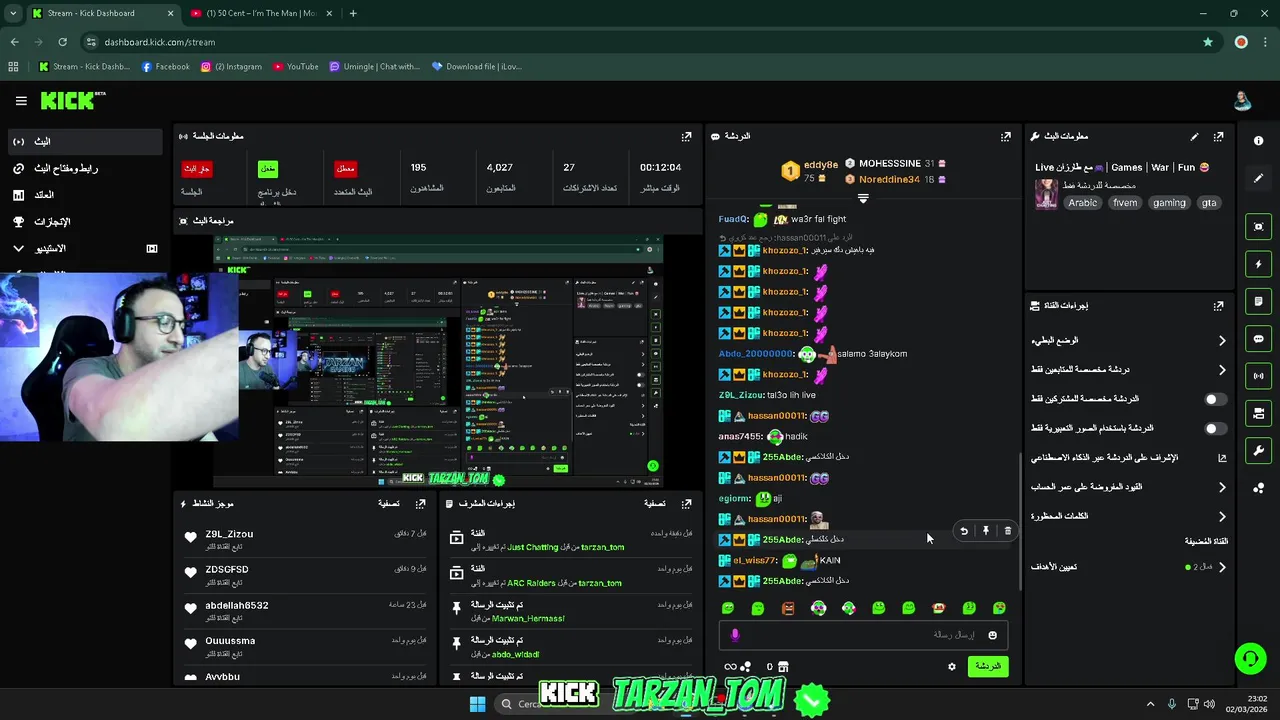This screenshot has height=720, width=1280.
Task: Select the Arabic tag
Action: click(x=1083, y=203)
